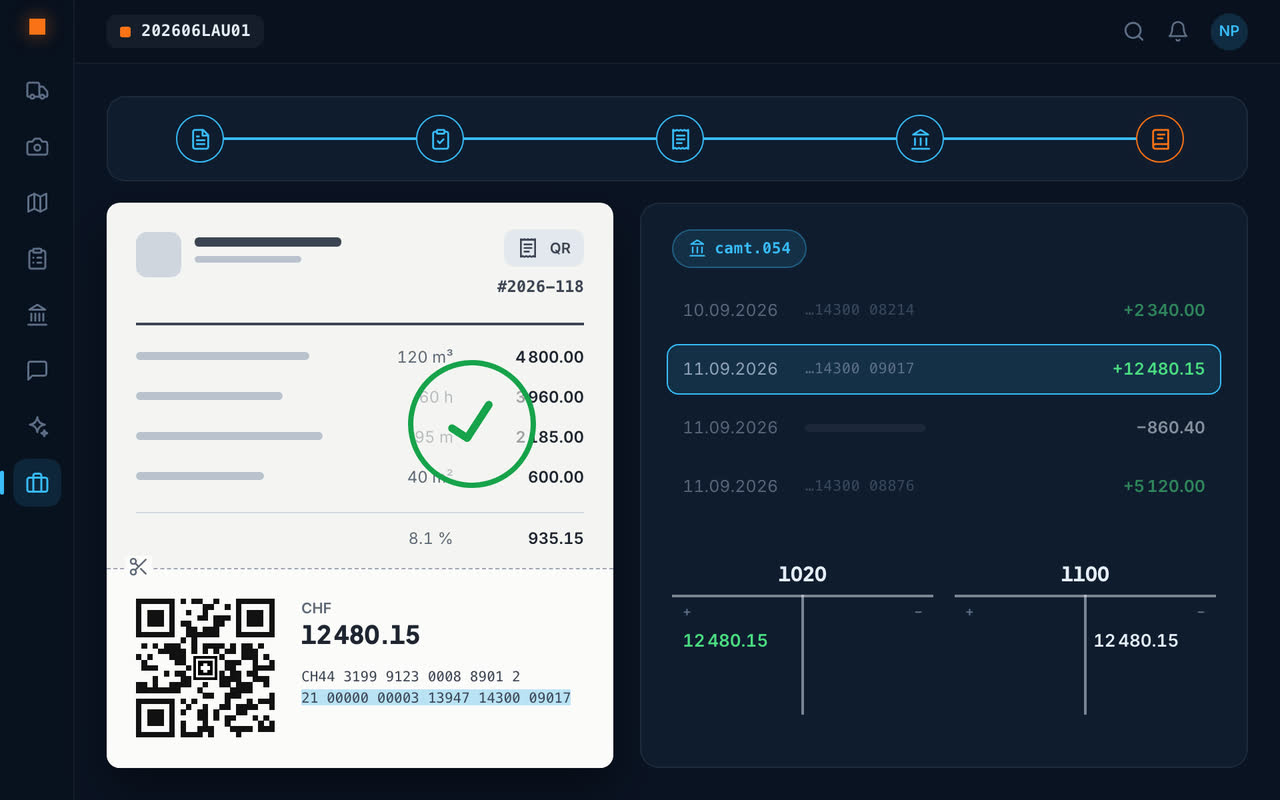Open the bank sidebar icon
The image size is (1280, 800).
[37, 315]
